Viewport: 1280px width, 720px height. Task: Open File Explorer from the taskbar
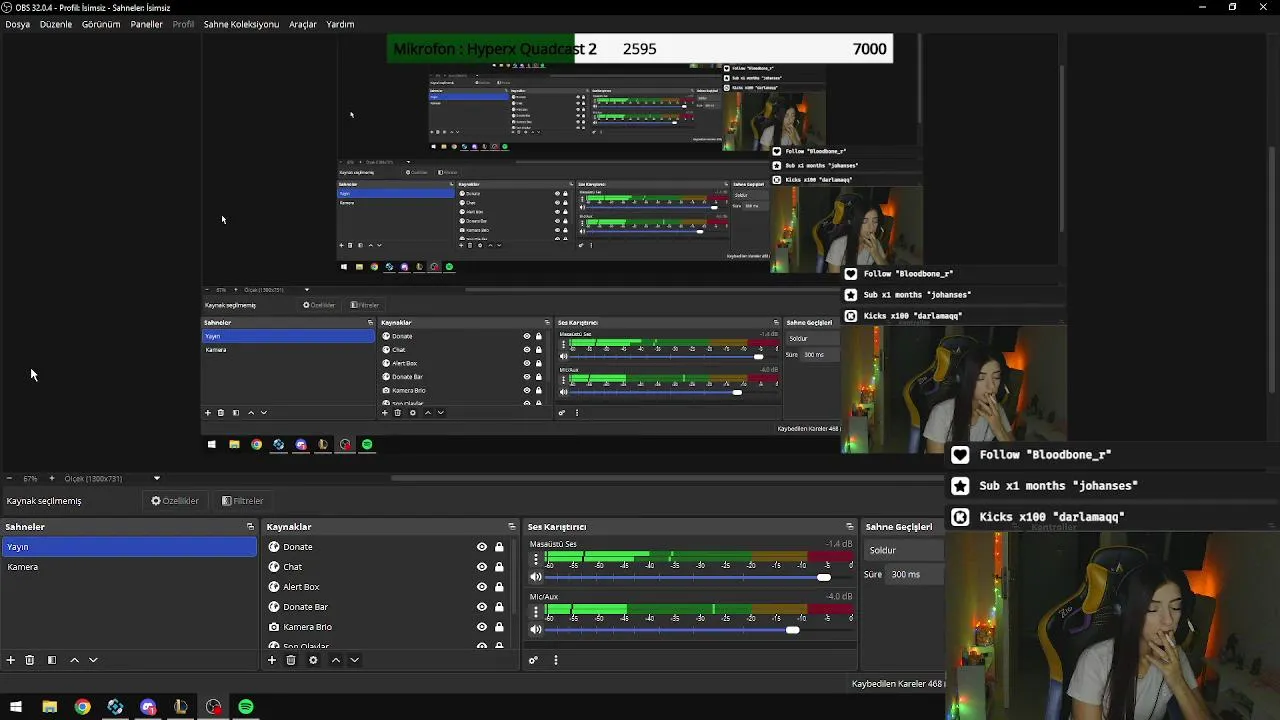(49, 707)
